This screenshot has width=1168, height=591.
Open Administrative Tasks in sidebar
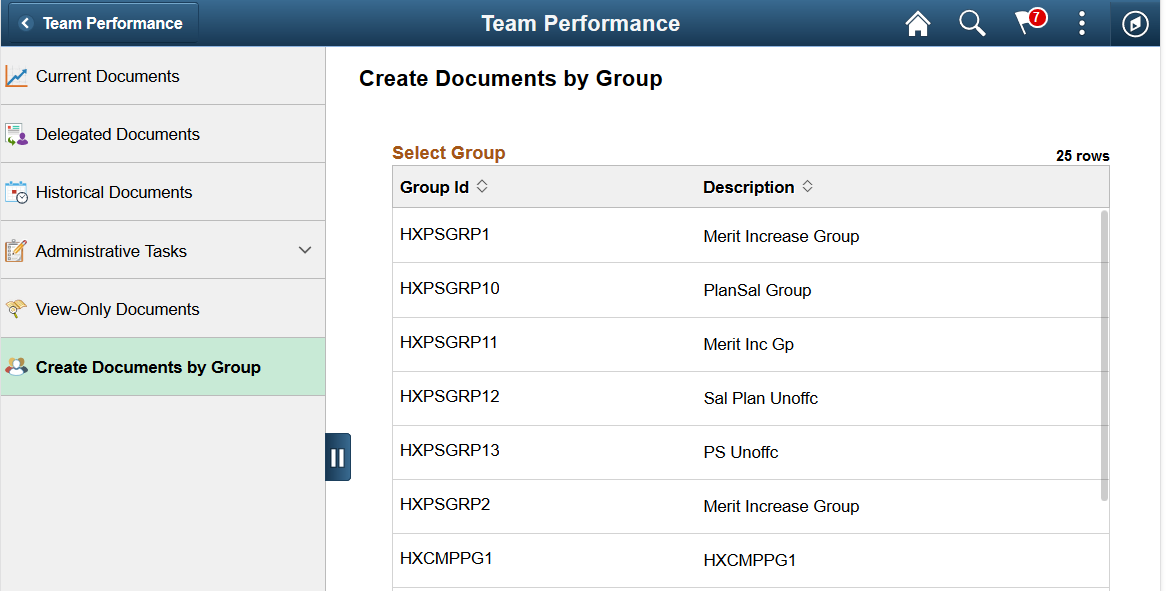(162, 250)
